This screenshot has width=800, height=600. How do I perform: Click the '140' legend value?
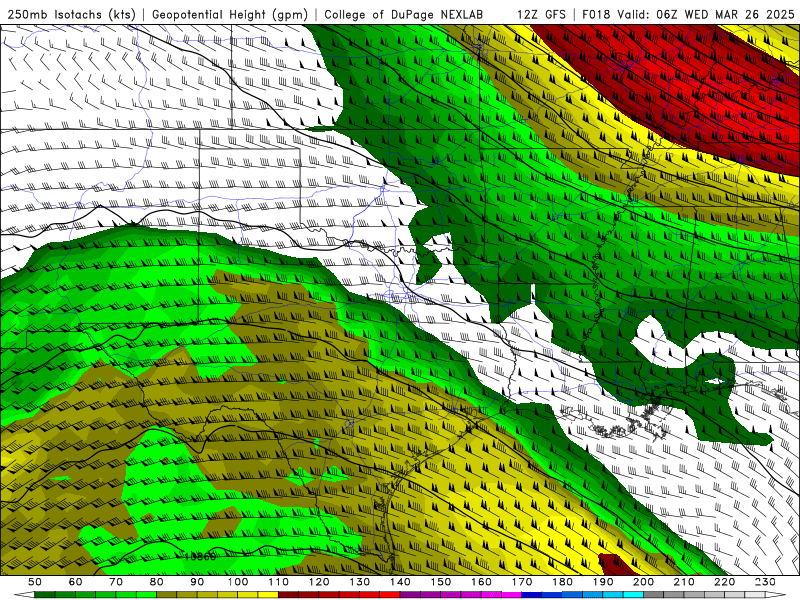click(400, 582)
